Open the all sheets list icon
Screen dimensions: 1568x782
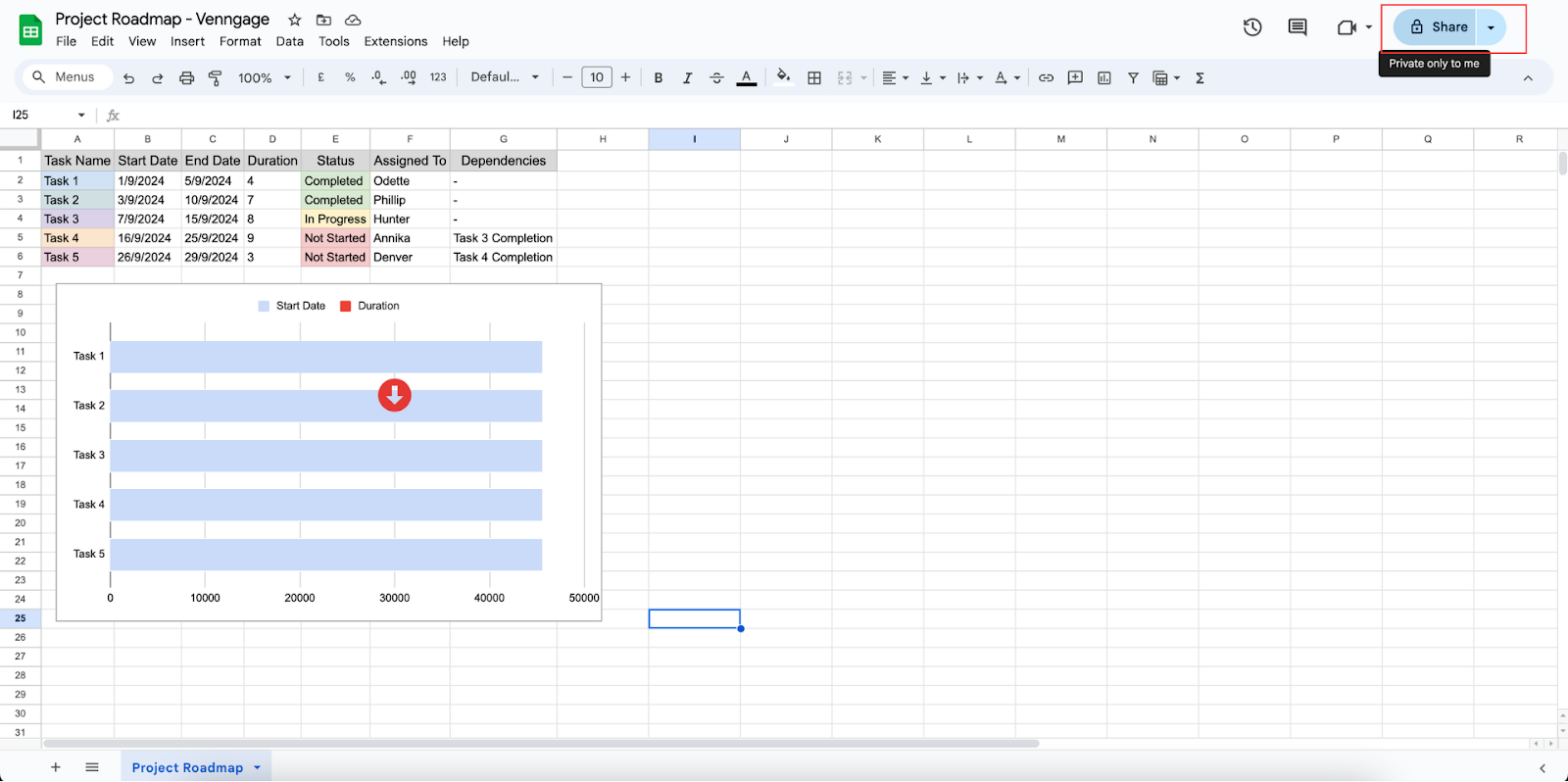tap(92, 767)
